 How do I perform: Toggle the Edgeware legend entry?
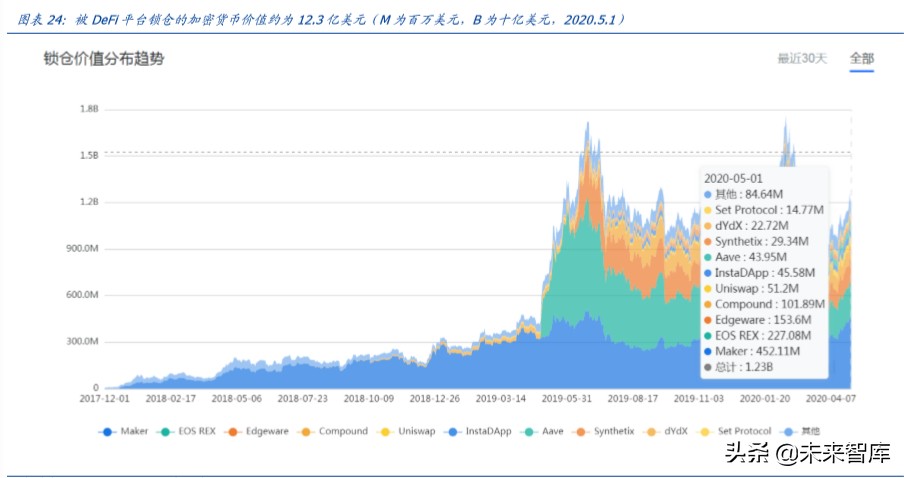point(256,431)
